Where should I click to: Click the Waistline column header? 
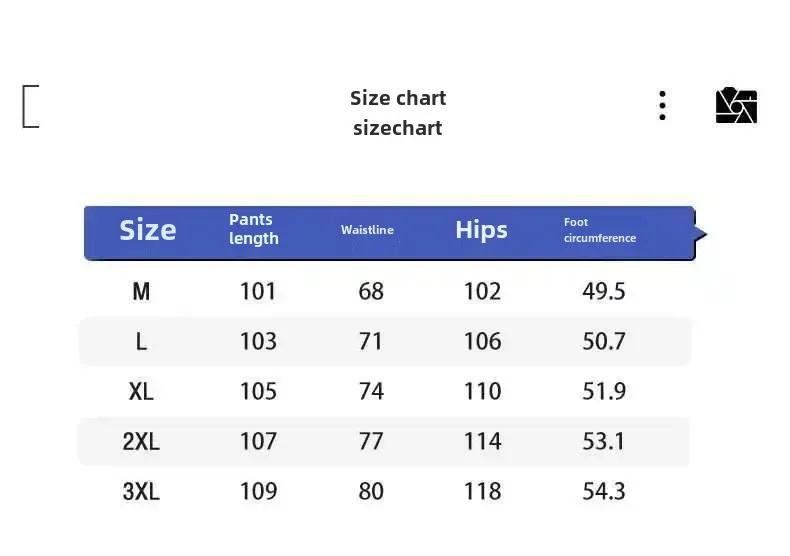pyautogui.click(x=367, y=230)
